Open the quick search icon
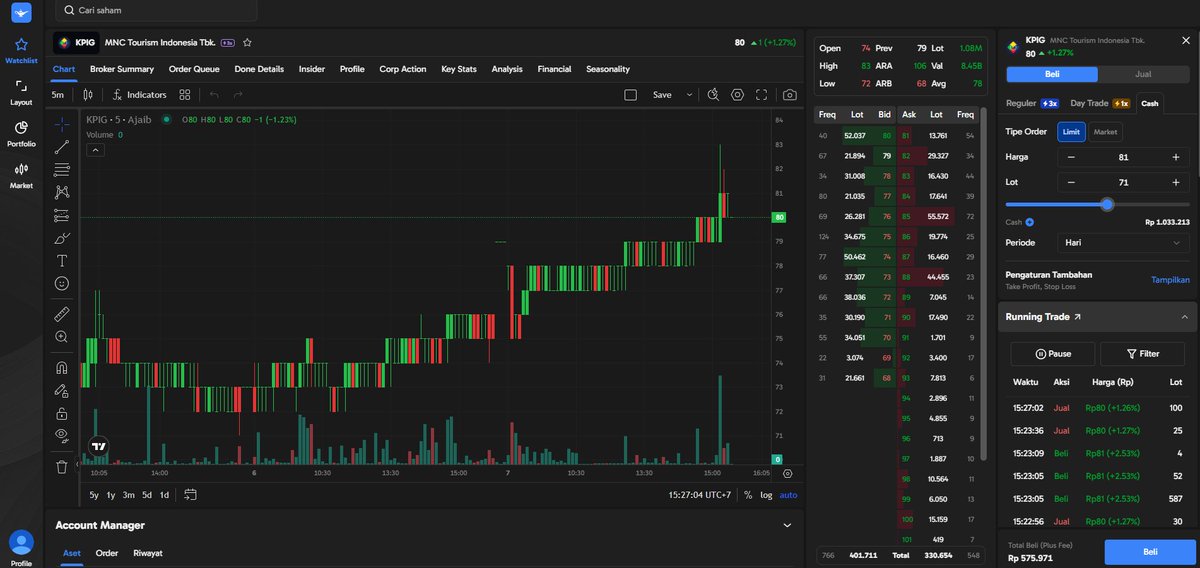The image size is (1200, 568). click(713, 94)
